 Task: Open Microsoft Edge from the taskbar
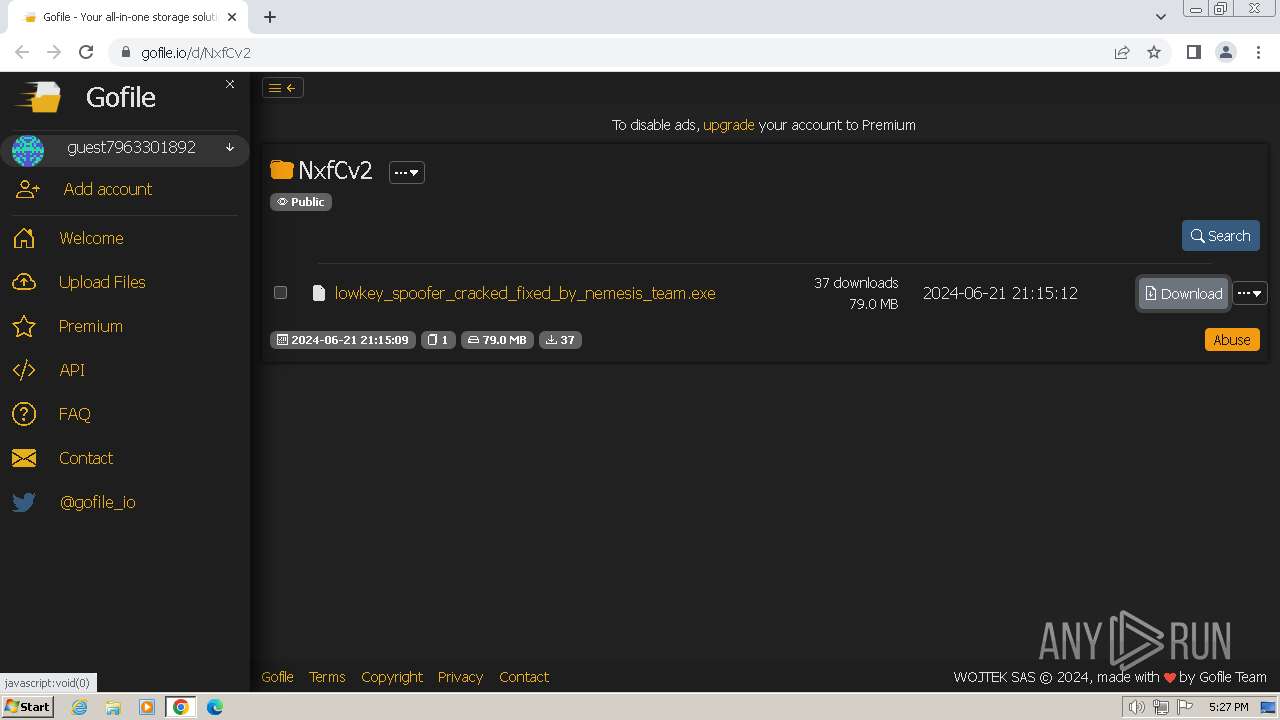215,707
